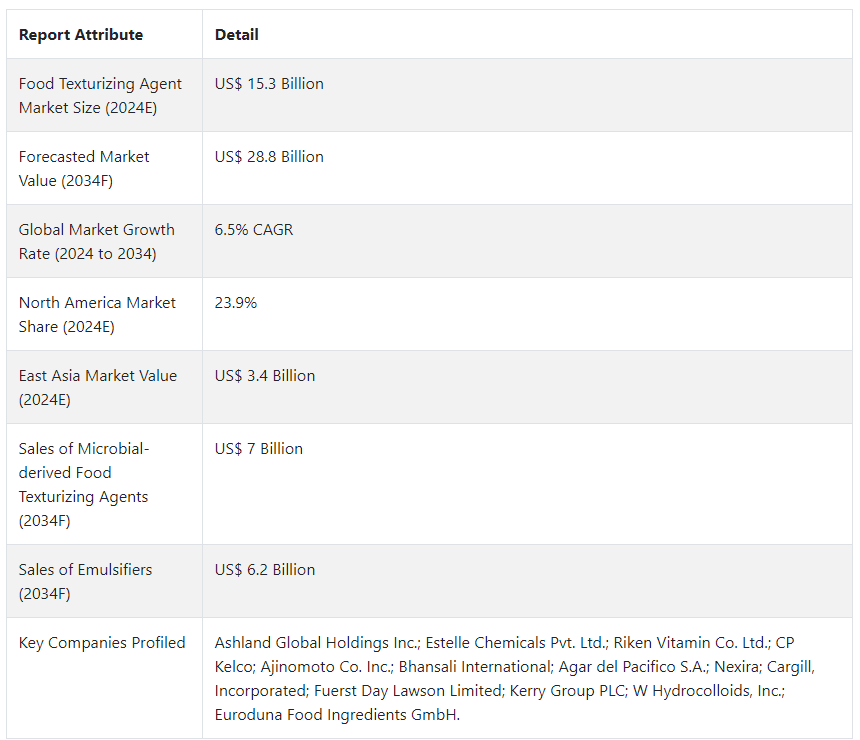Click the 6.5% CAGR value
The width and height of the screenshot is (860, 740).
[x=254, y=230]
